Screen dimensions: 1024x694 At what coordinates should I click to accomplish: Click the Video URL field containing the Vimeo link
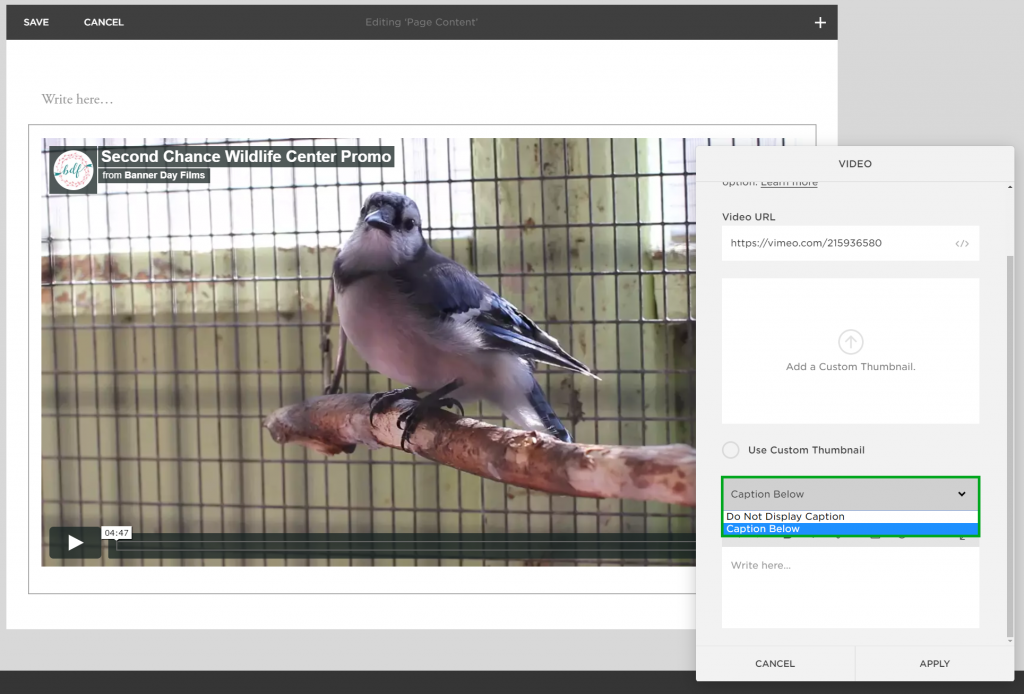pyautogui.click(x=830, y=243)
